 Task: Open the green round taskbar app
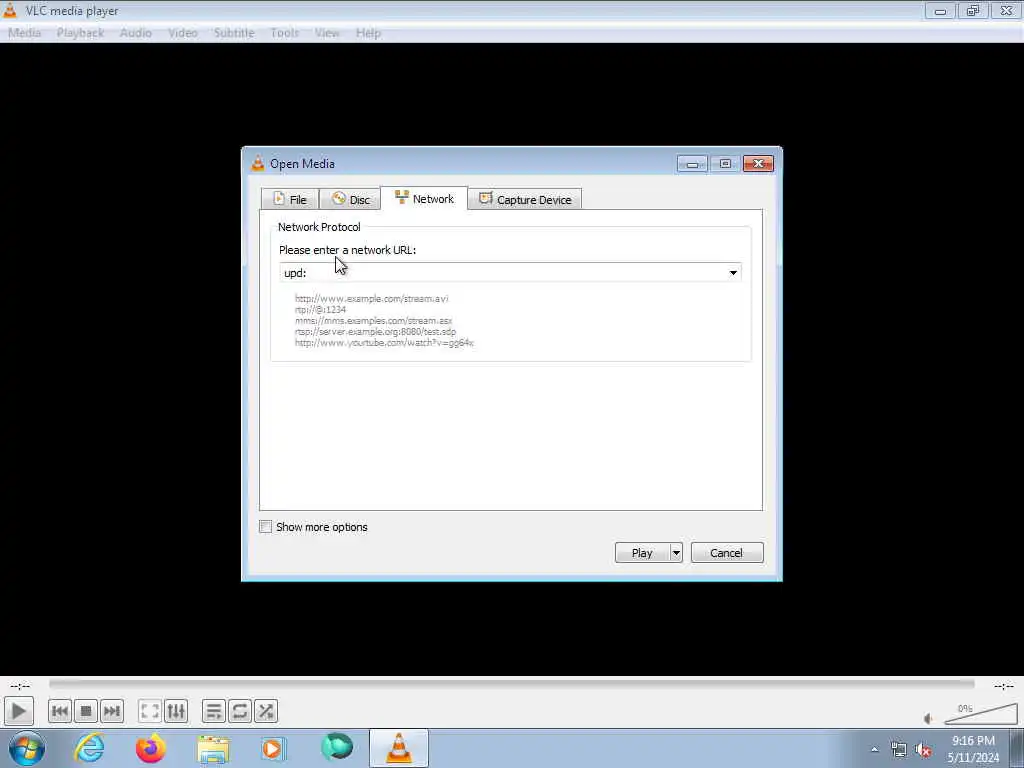click(337, 747)
